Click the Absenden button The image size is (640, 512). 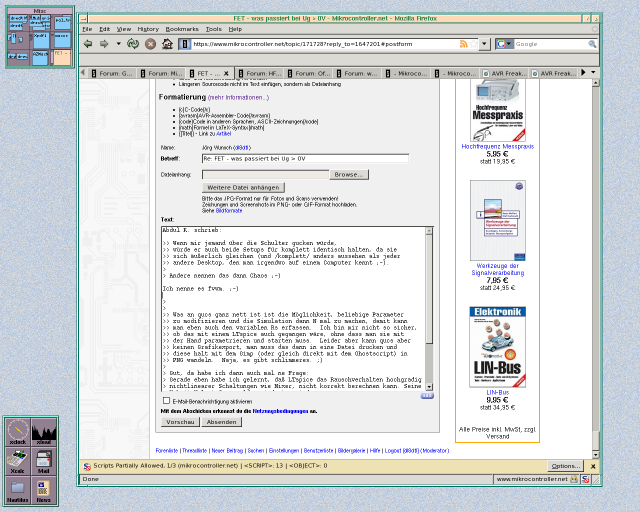[x=222, y=422]
